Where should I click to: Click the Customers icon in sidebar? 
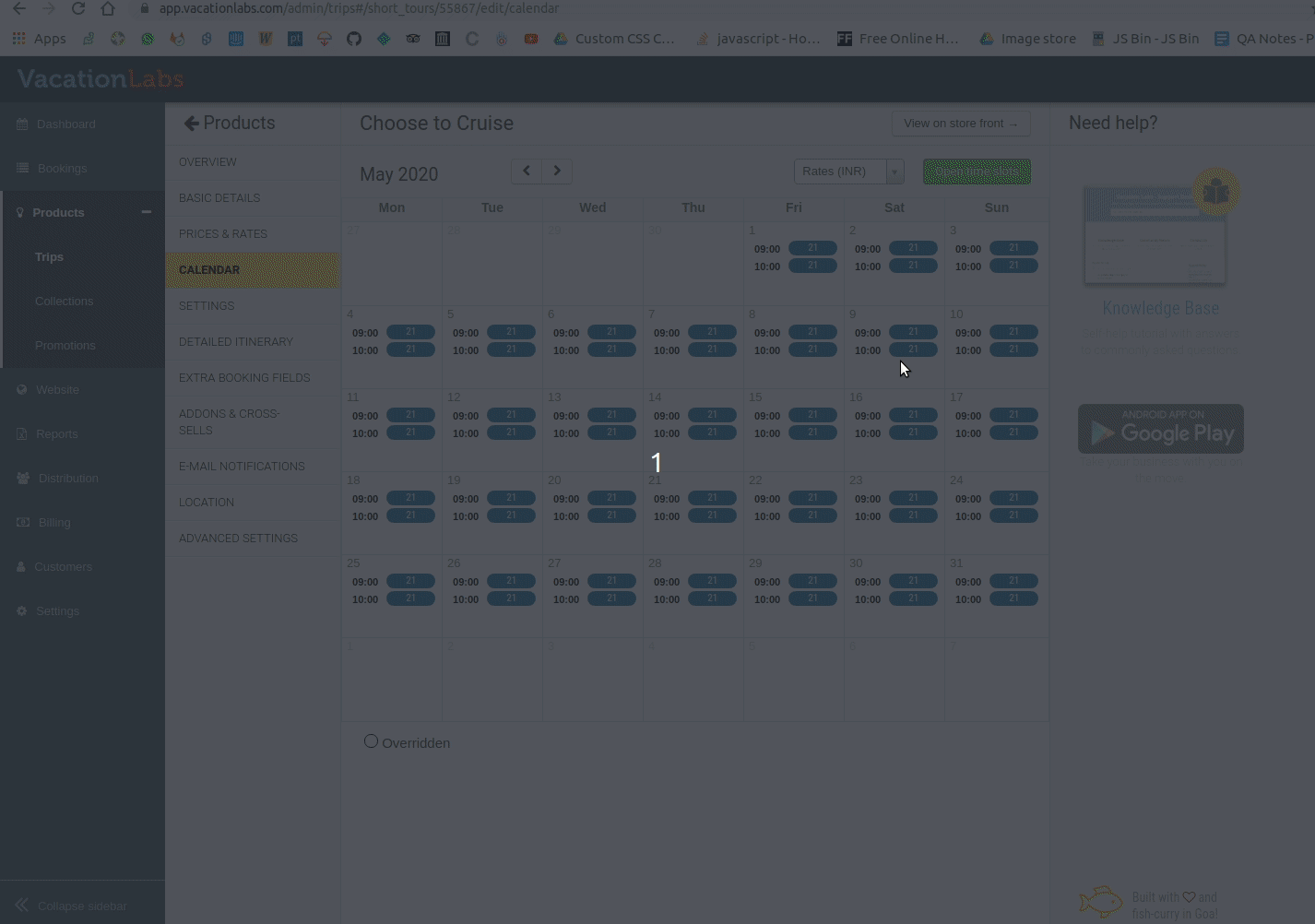tap(22, 567)
